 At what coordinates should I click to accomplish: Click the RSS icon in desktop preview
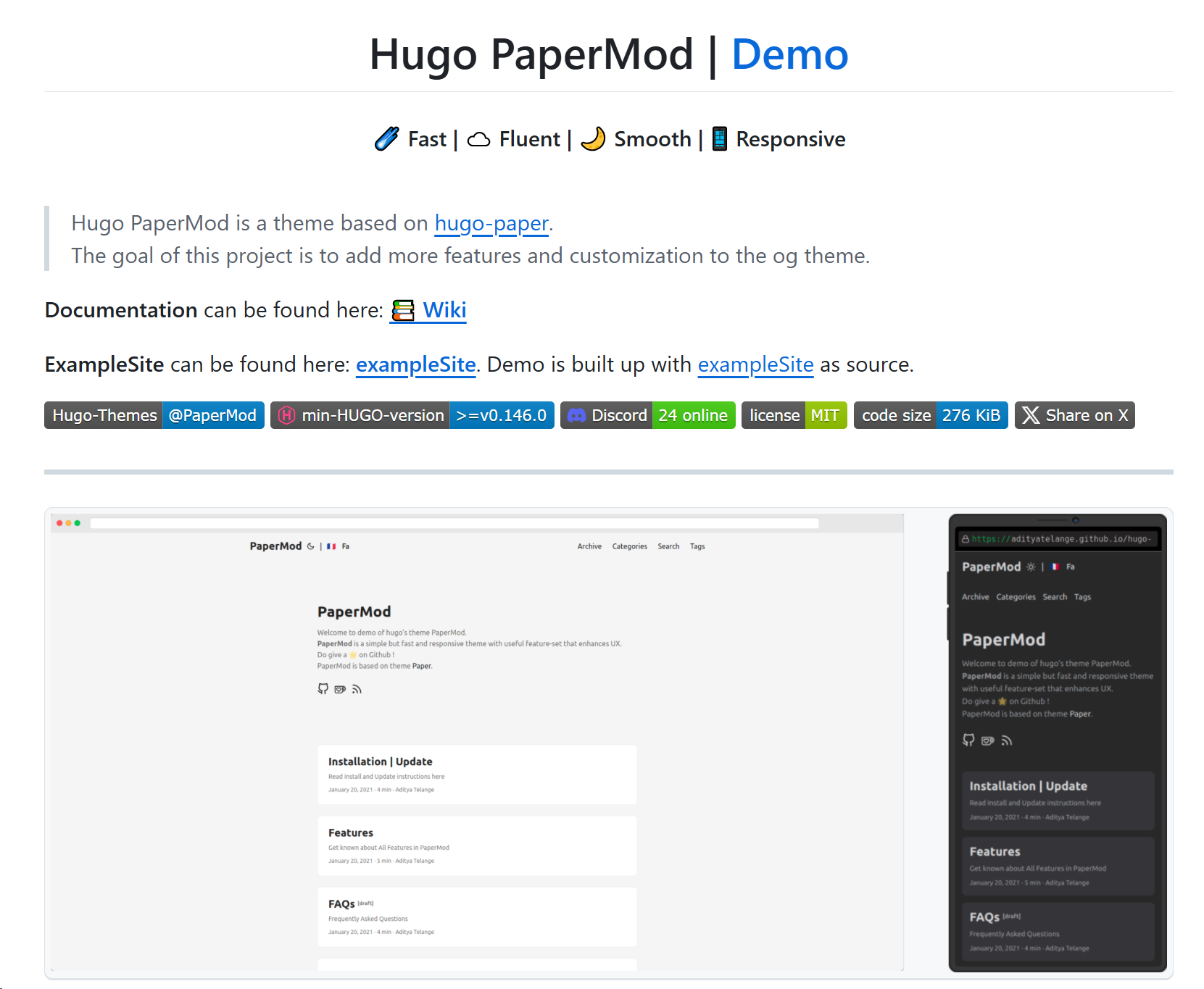[357, 689]
